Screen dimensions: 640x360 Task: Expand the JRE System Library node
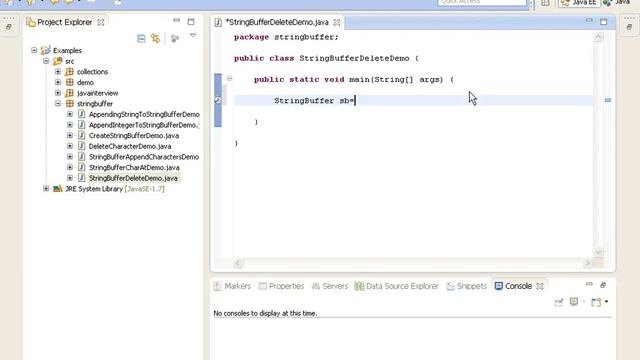tap(46, 189)
